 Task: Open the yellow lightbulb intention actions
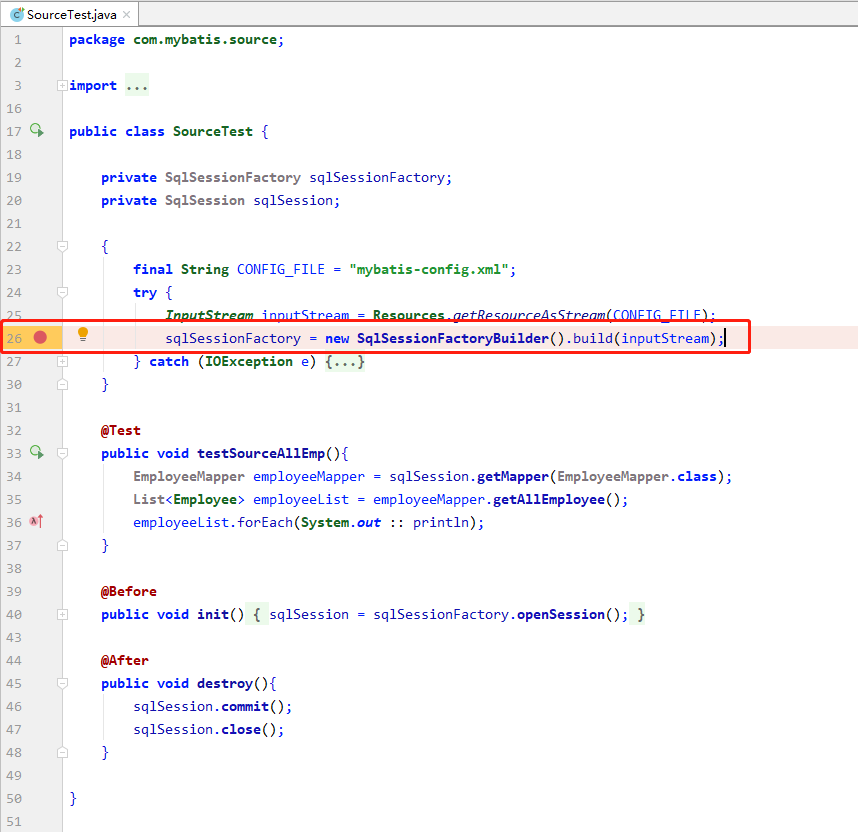[83, 334]
